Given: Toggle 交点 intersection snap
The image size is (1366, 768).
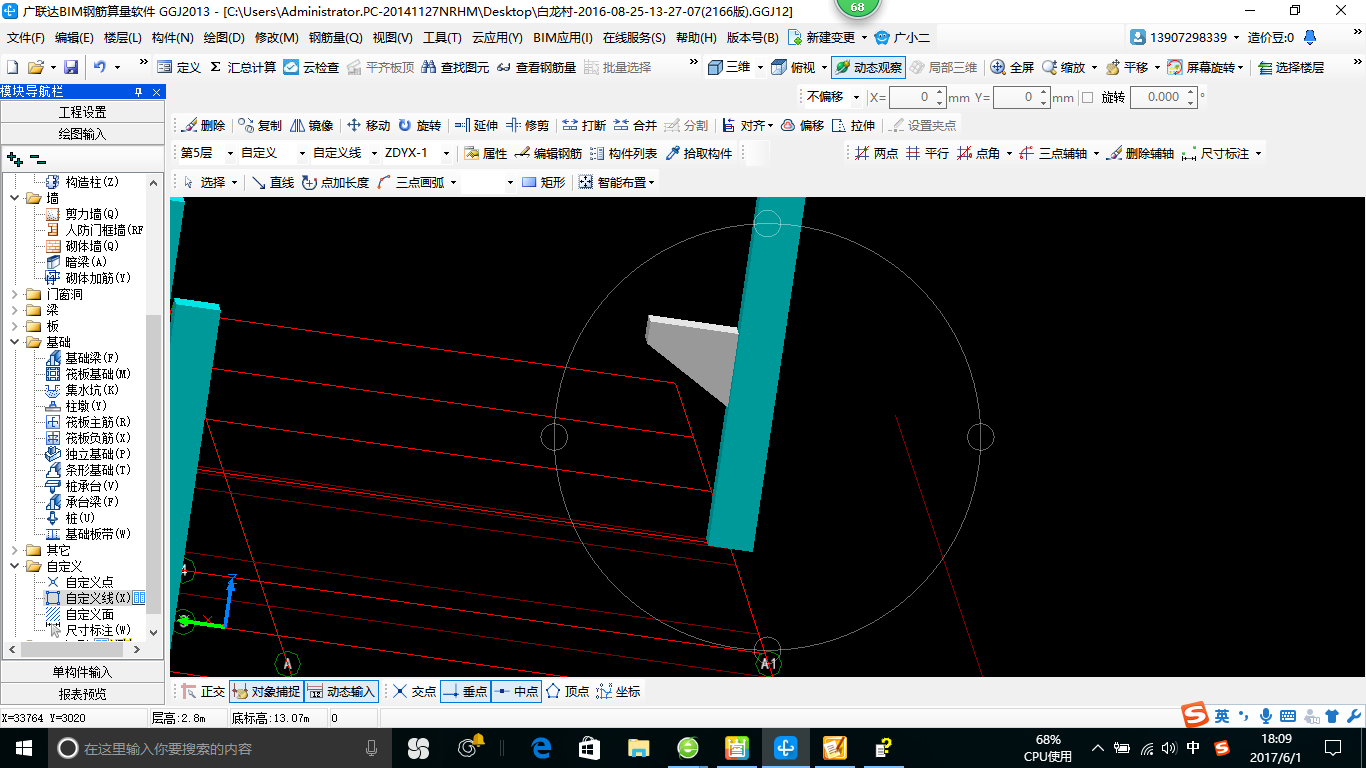Looking at the screenshot, I should tap(414, 691).
